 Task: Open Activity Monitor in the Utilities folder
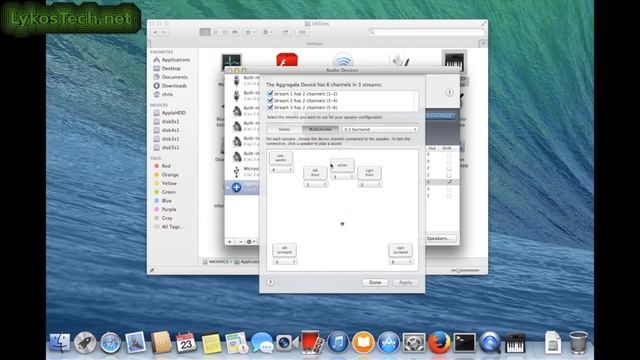pos(231,62)
